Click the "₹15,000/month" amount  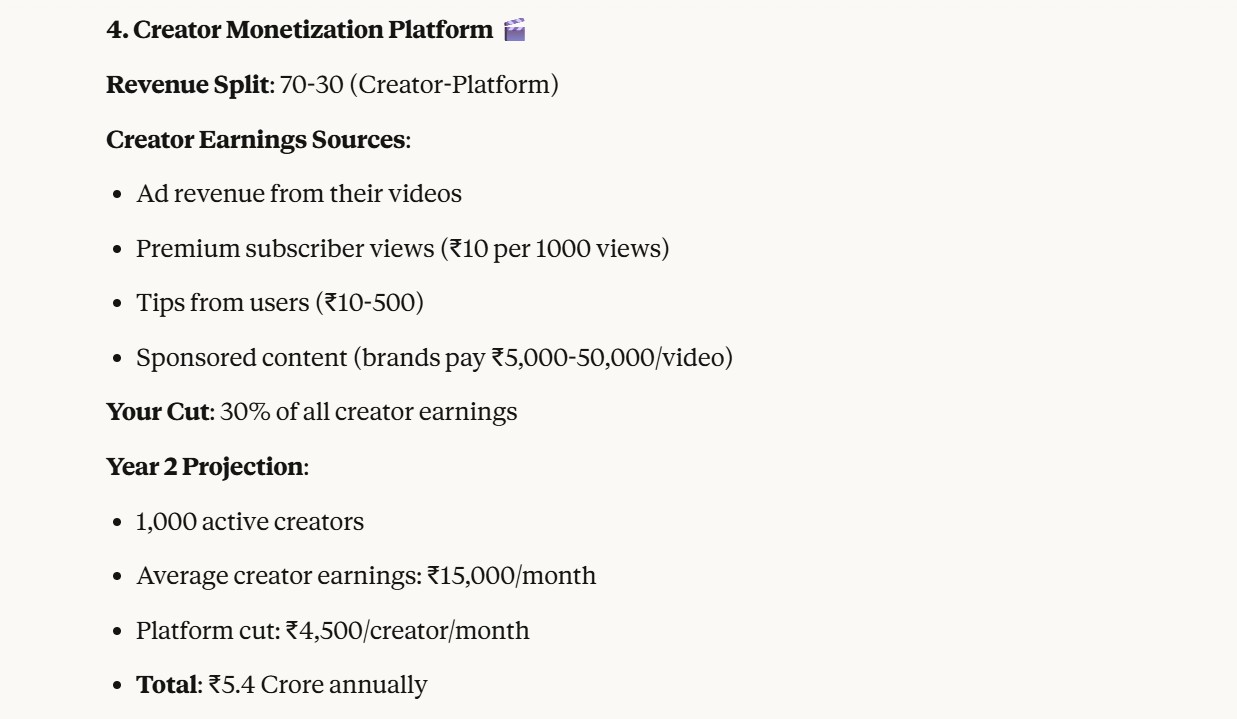tap(511, 577)
